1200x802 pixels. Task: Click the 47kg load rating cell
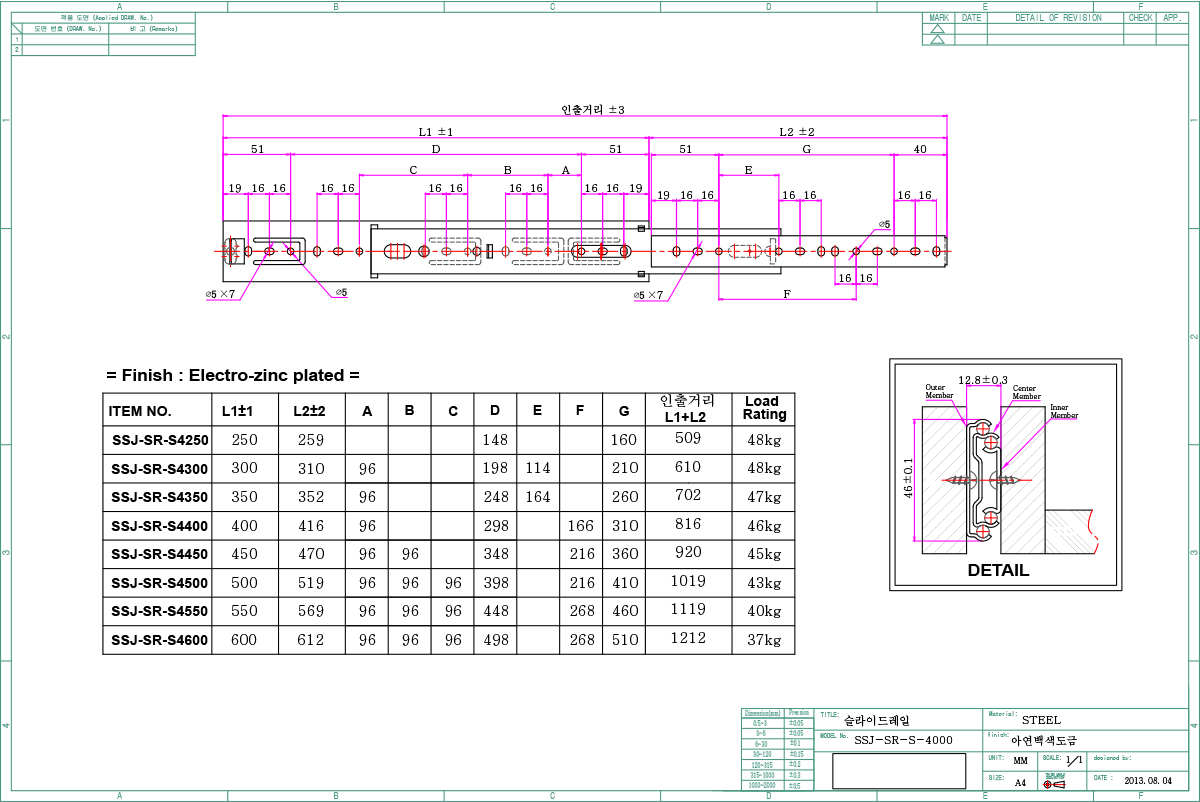[764, 497]
